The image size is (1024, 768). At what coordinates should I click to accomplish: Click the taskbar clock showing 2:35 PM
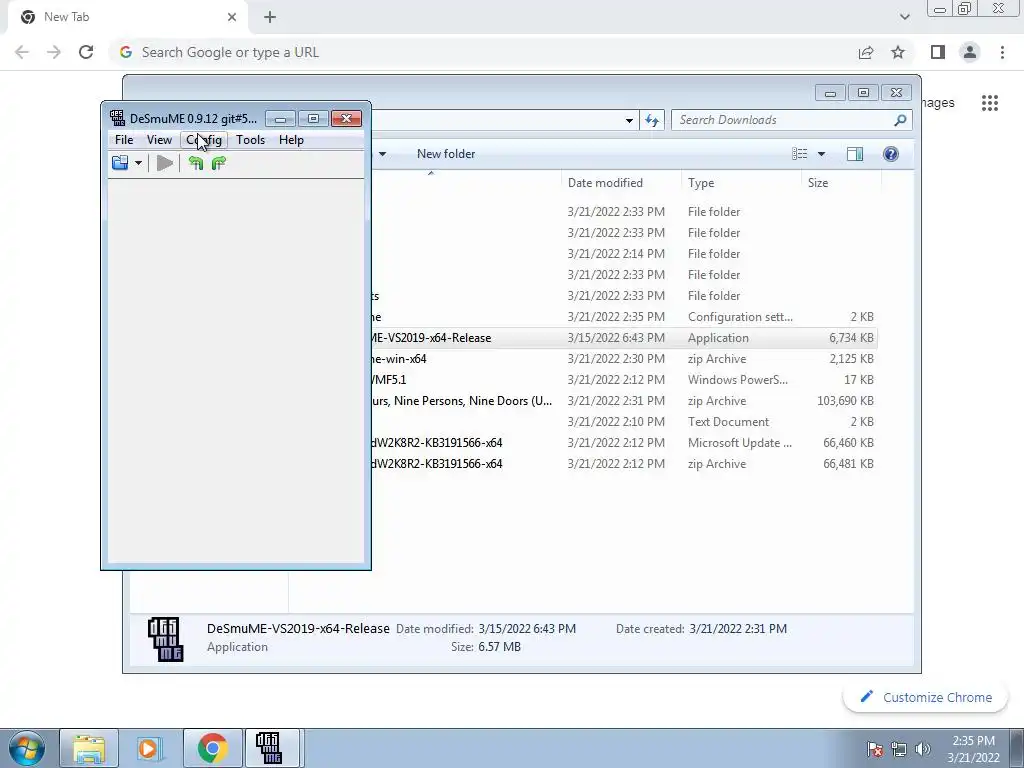(x=973, y=749)
